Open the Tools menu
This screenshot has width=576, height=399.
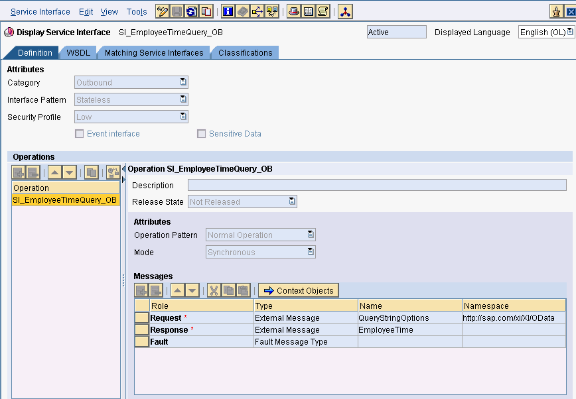tap(137, 12)
